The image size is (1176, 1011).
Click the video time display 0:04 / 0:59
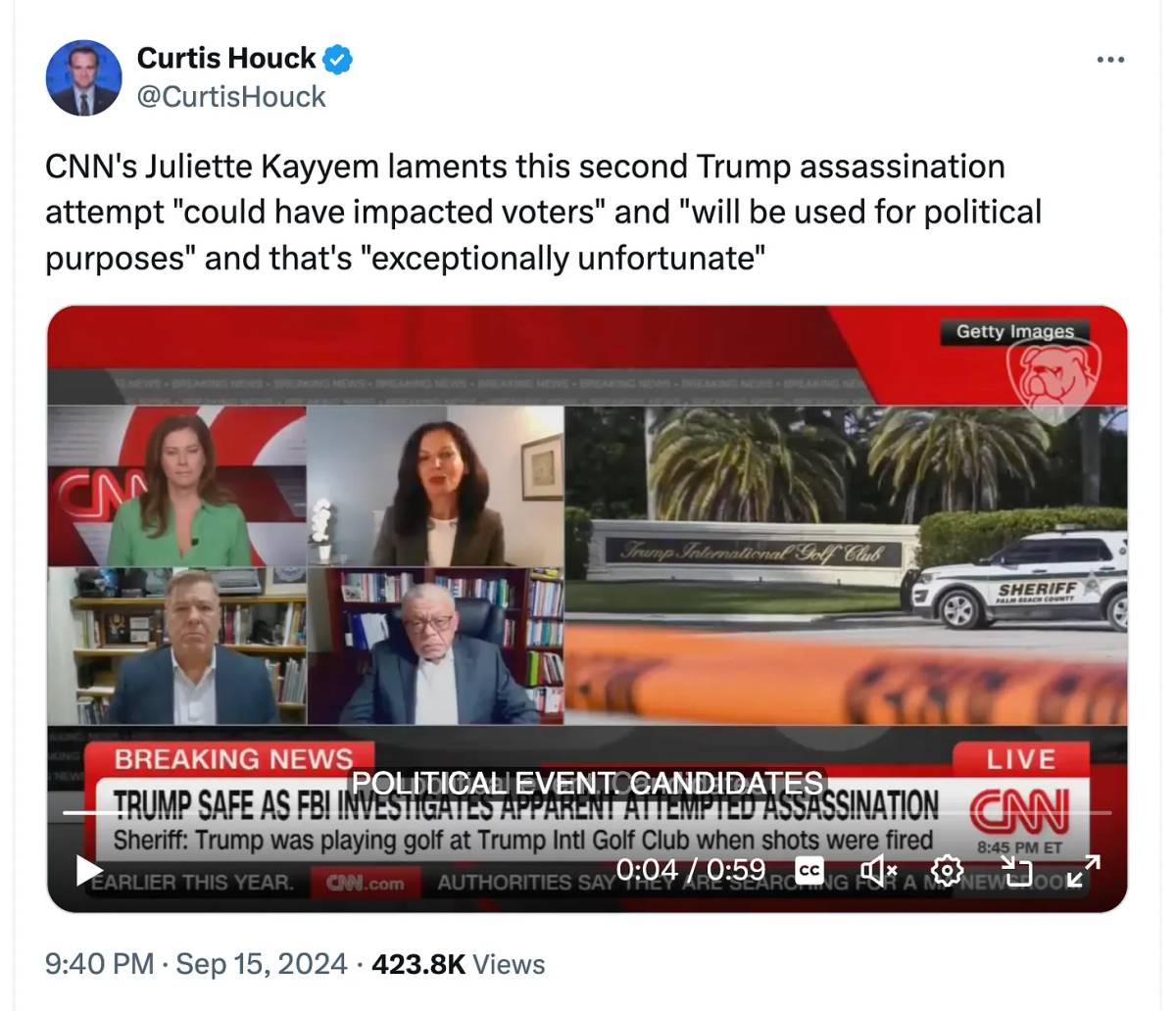tap(691, 869)
